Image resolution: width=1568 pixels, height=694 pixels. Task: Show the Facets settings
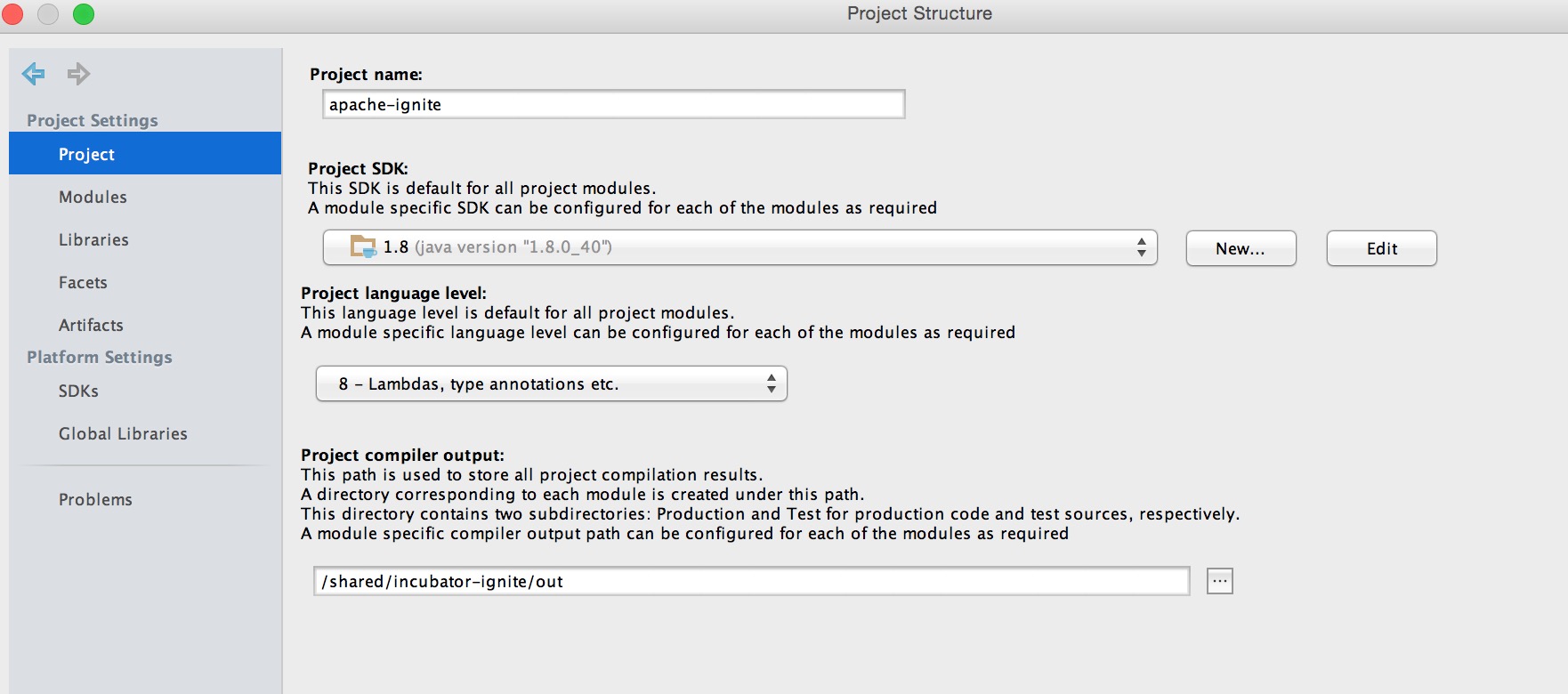tap(83, 282)
